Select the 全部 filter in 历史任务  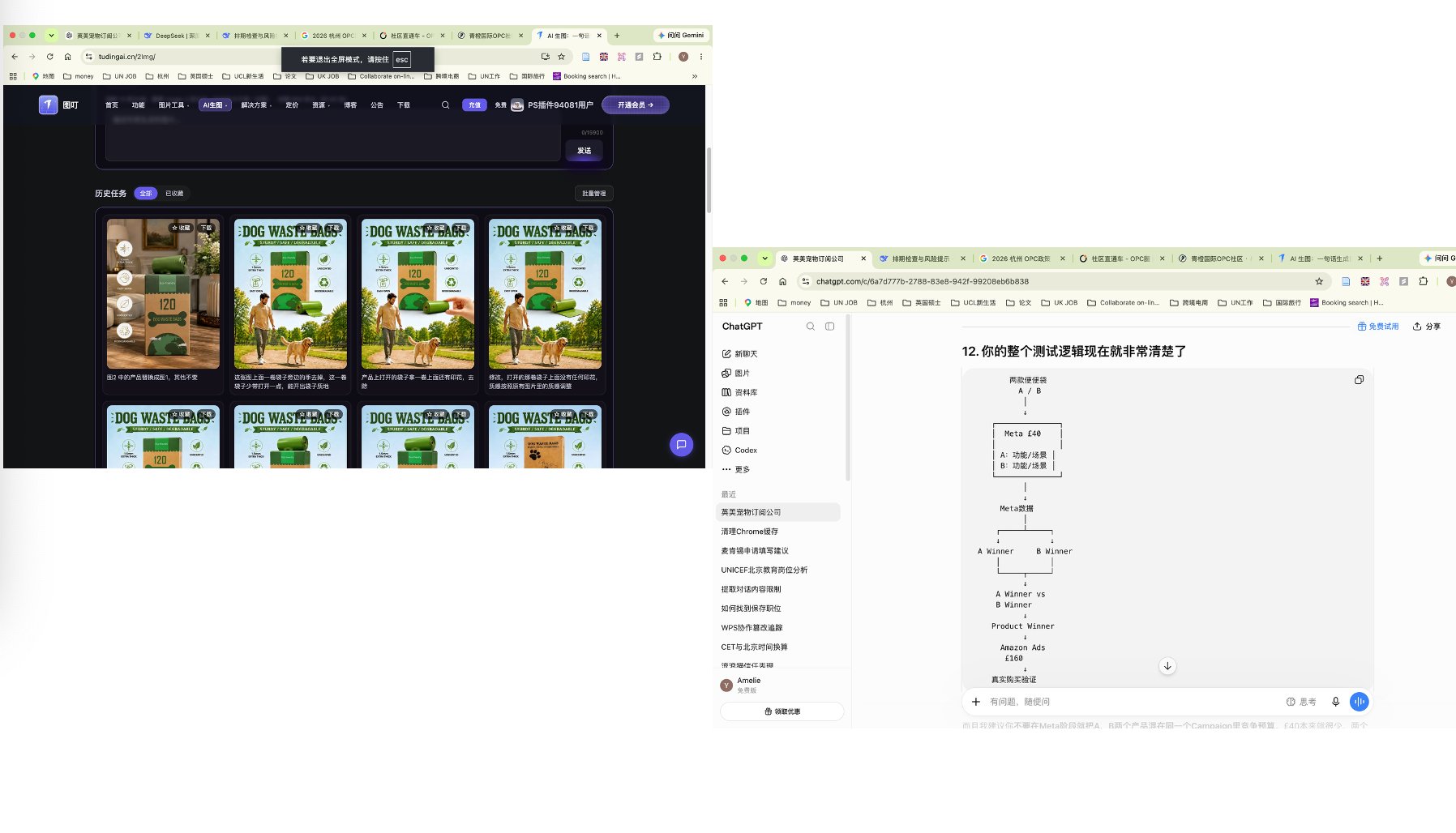pos(146,194)
